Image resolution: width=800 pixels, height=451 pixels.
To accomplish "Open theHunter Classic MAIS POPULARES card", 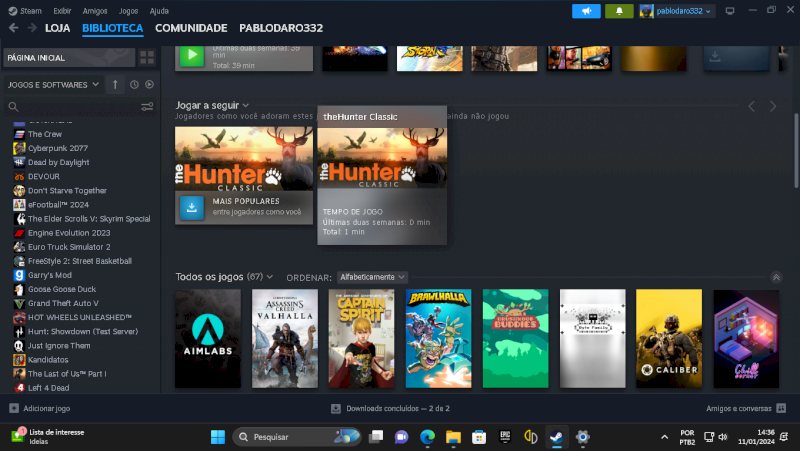I will coord(244,176).
